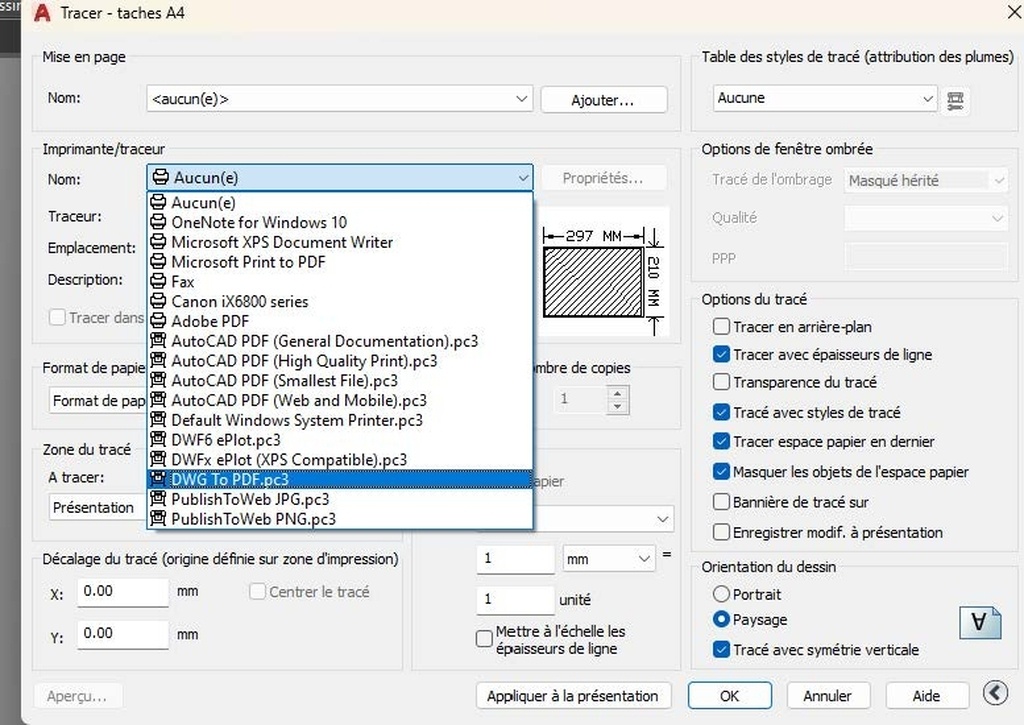This screenshot has height=725, width=1024.
Task: Select DWFx ePlot (XPS Compatible).pc3
Action: pyautogui.click(x=340, y=460)
